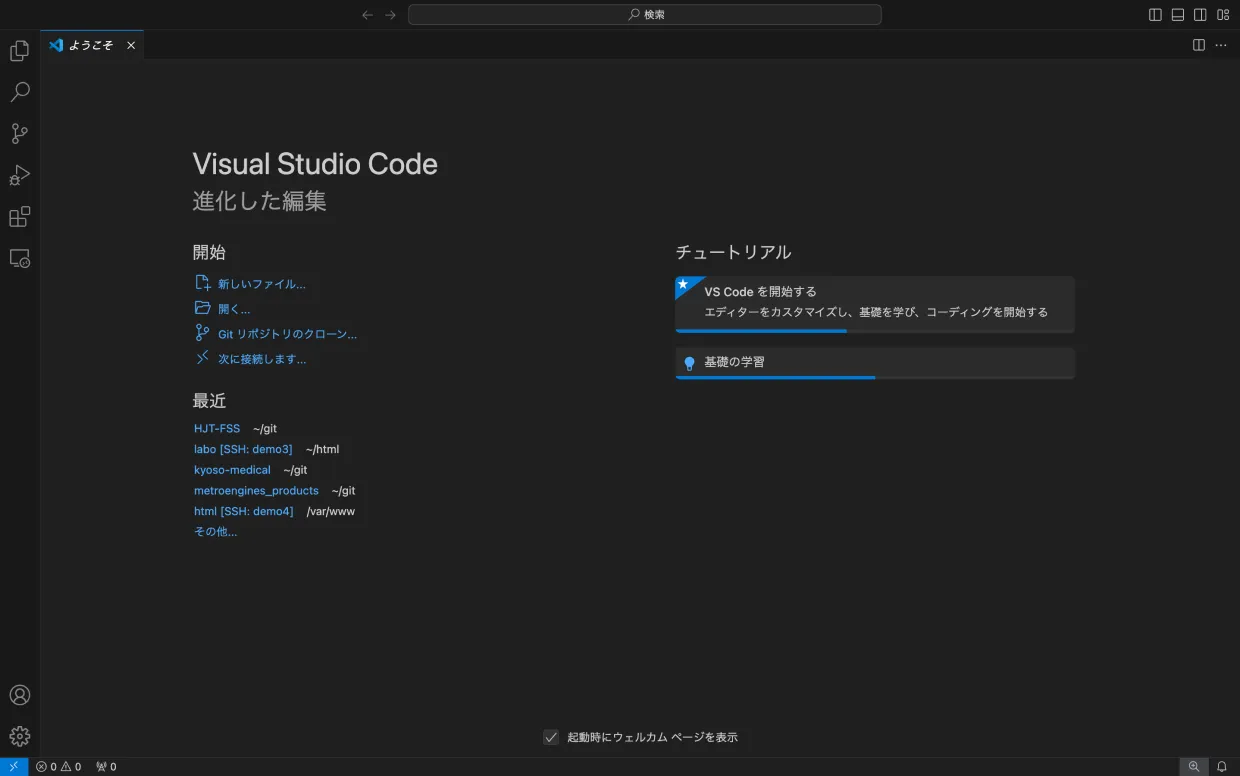Toggle the secondary side bar layout icon

click(1200, 15)
